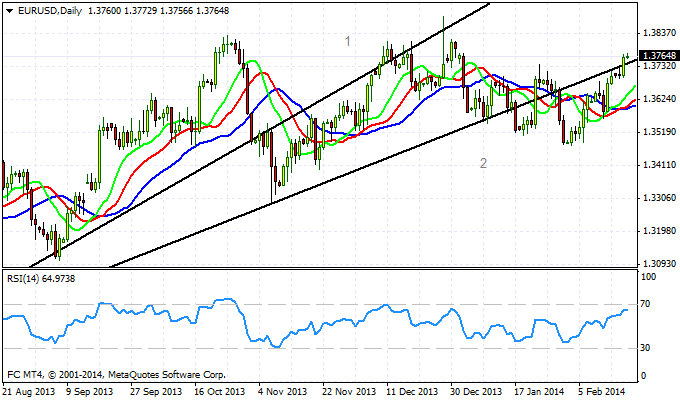This screenshot has height=400, width=680.
Task: Click the EURUSD,Daily chart title
Action: (x=50, y=11)
